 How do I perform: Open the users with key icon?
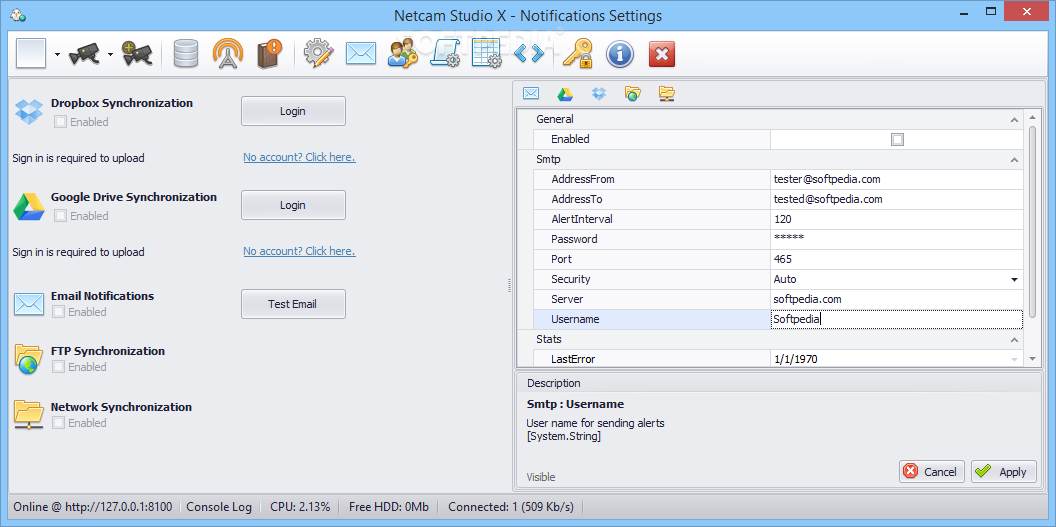(x=403, y=53)
